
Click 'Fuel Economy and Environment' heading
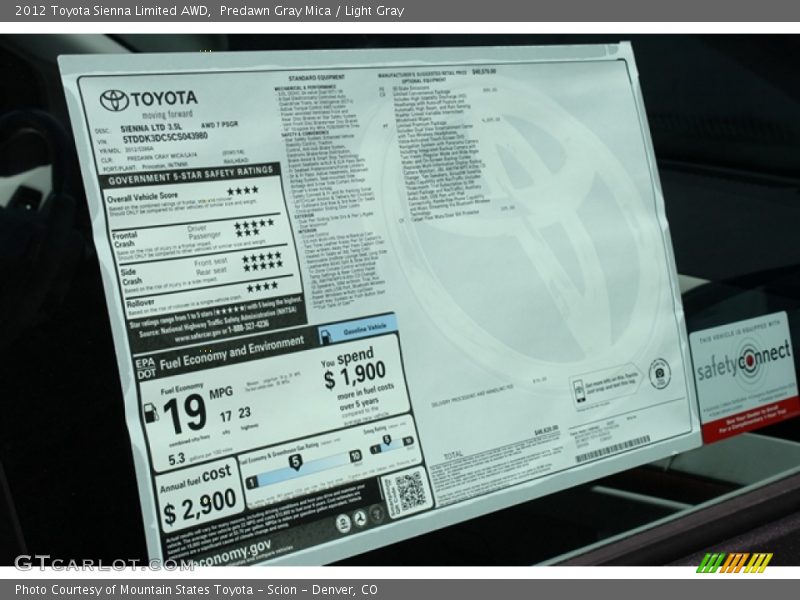click(232, 353)
